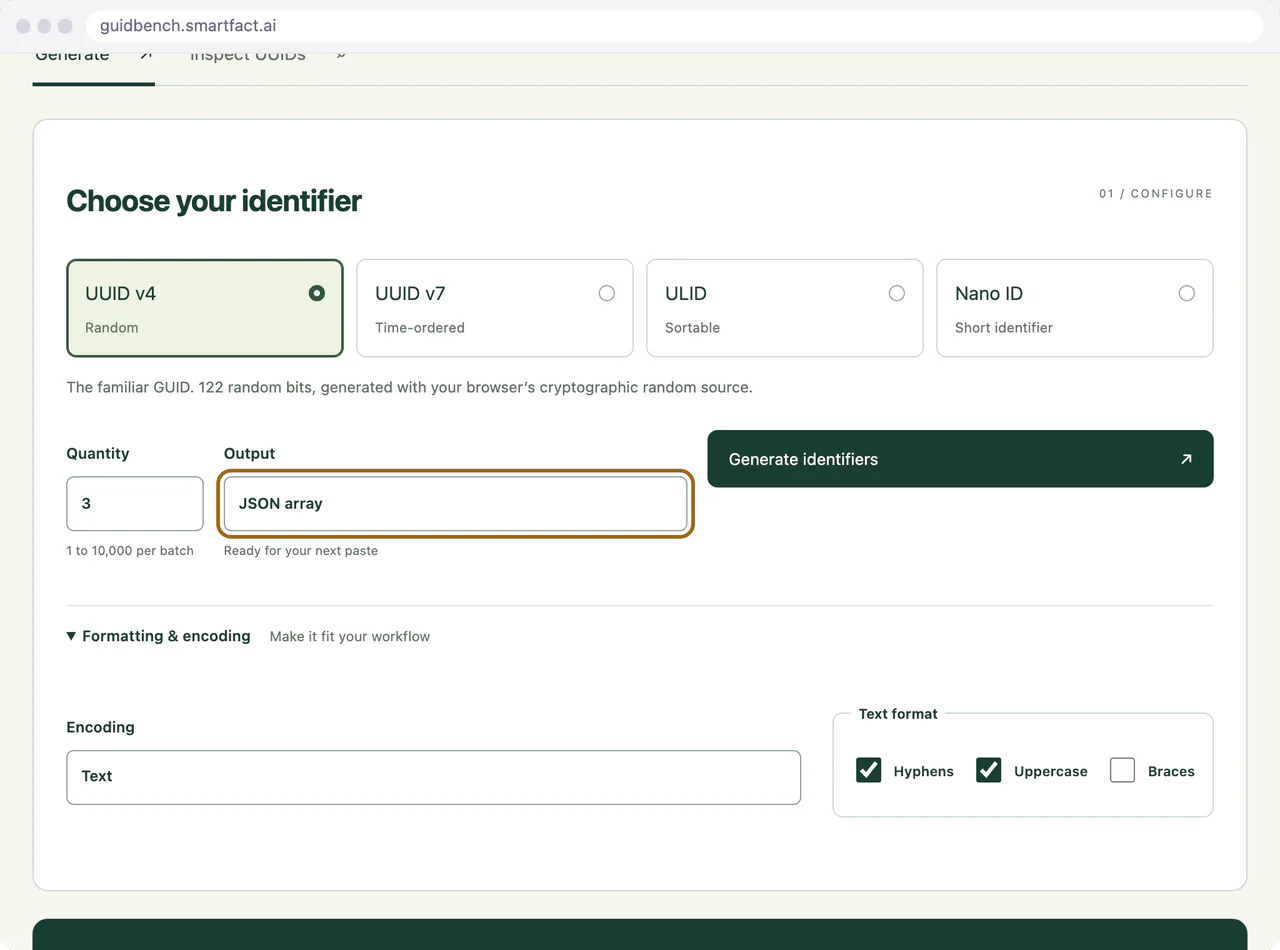1280x950 pixels.
Task: Select the UUID v4 Random option
Action: click(x=205, y=308)
